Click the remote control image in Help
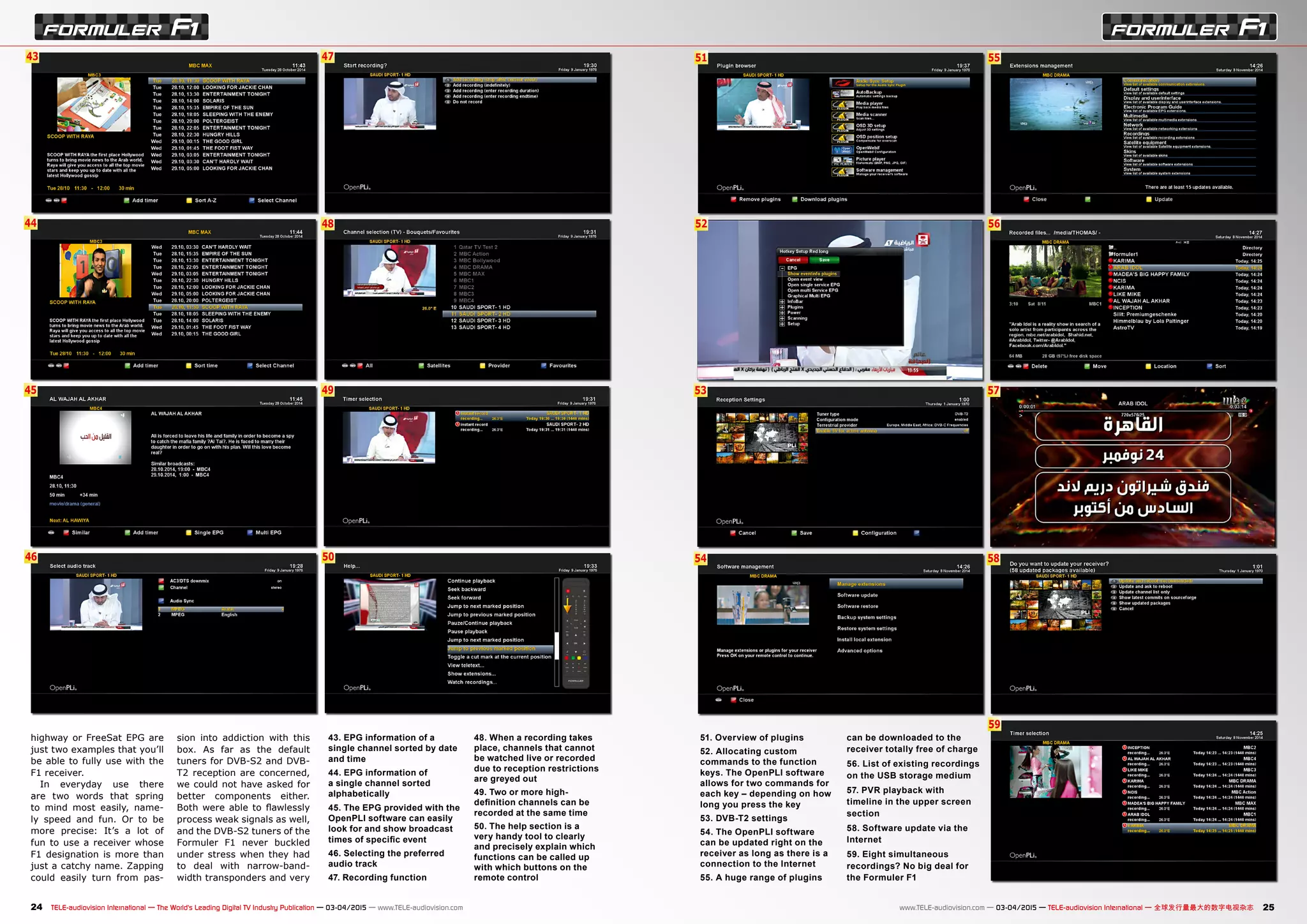 (576, 632)
